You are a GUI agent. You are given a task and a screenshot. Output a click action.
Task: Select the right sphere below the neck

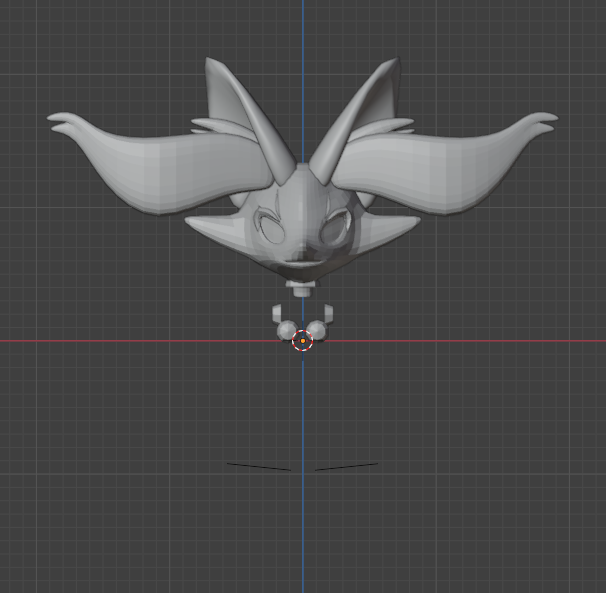click(318, 331)
